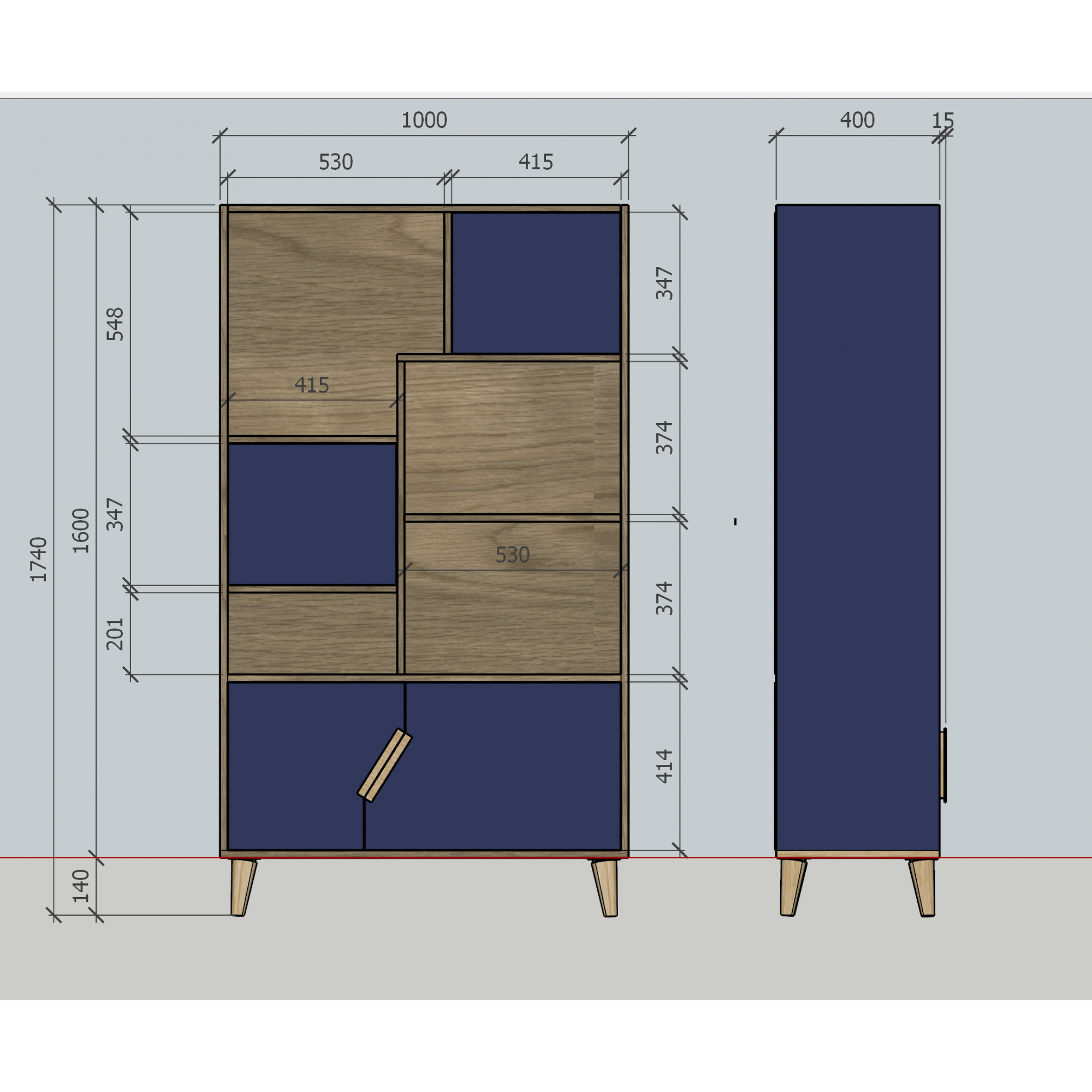Click the front view left wooden leg
The width and height of the screenshot is (1092, 1092).
click(x=243, y=887)
